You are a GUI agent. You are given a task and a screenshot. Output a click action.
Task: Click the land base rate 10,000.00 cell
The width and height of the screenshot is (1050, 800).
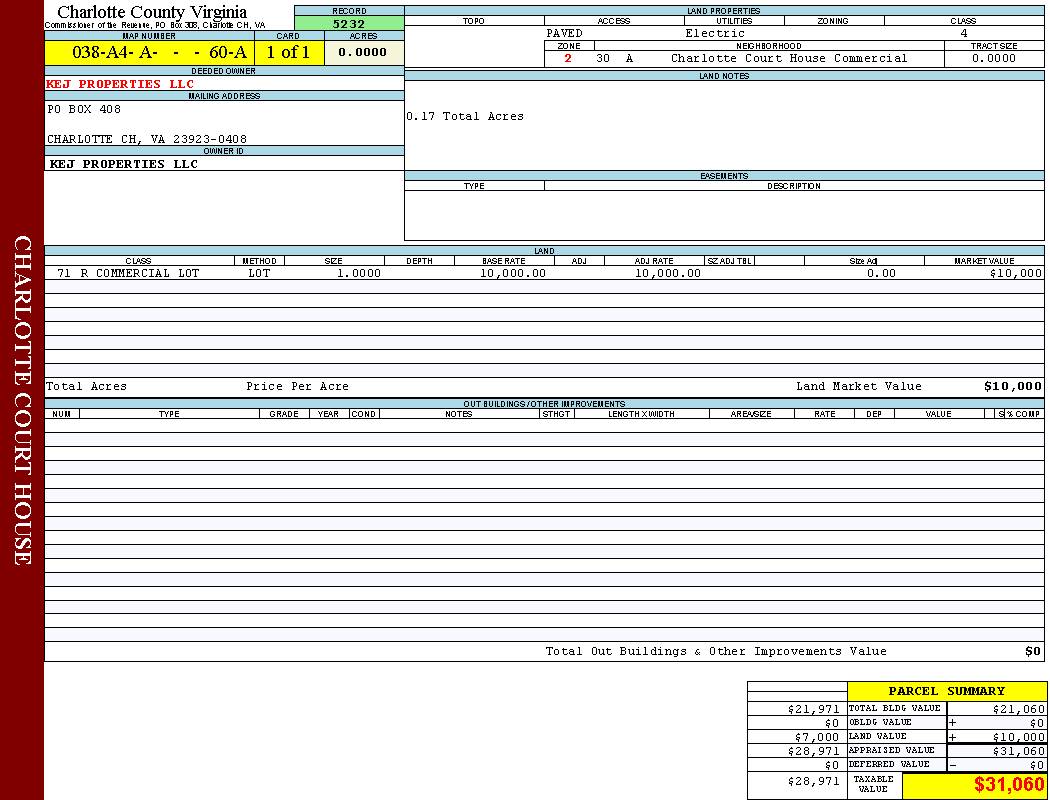pos(513,273)
